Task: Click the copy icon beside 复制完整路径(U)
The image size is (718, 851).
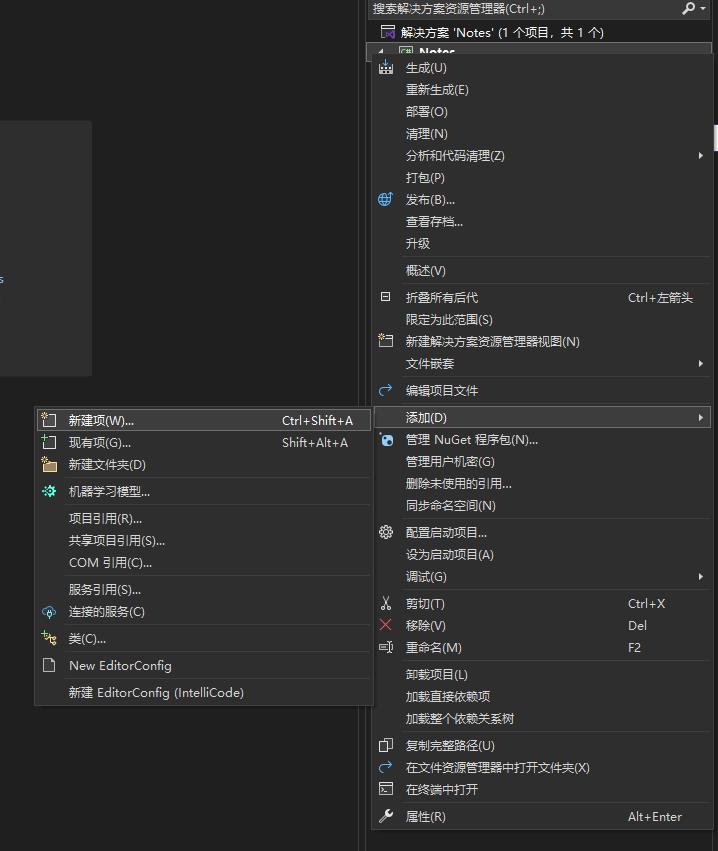Action: pyautogui.click(x=385, y=745)
